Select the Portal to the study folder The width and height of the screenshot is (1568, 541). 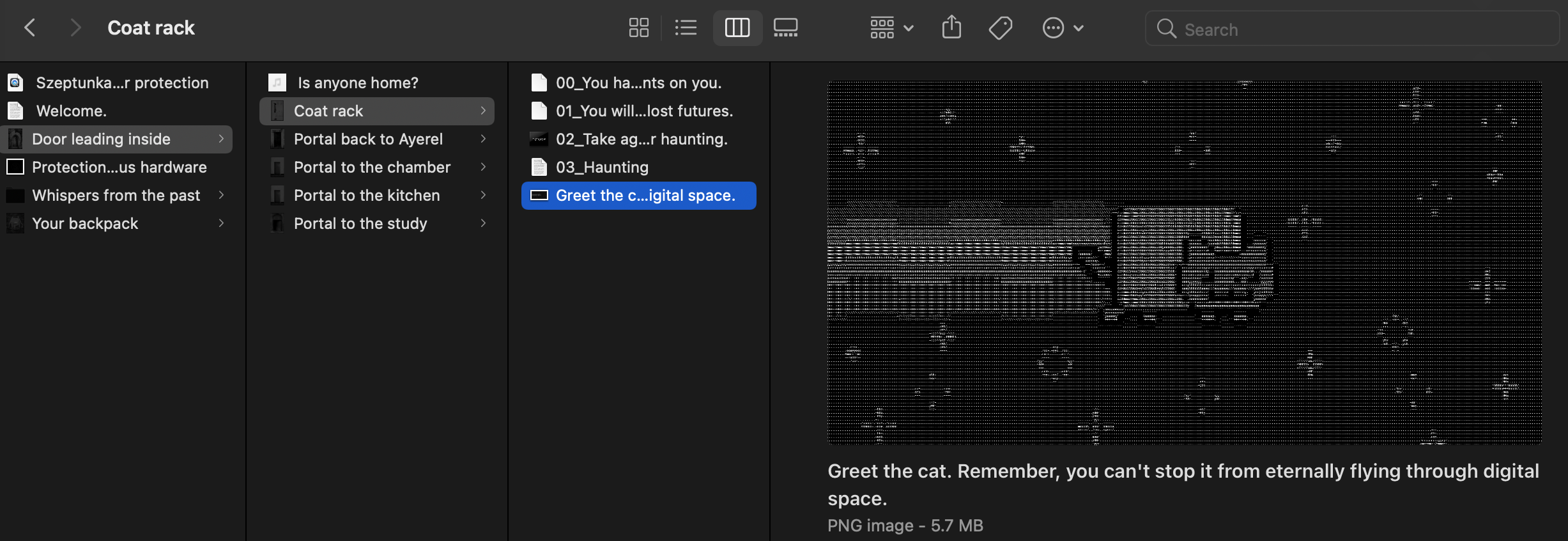360,223
